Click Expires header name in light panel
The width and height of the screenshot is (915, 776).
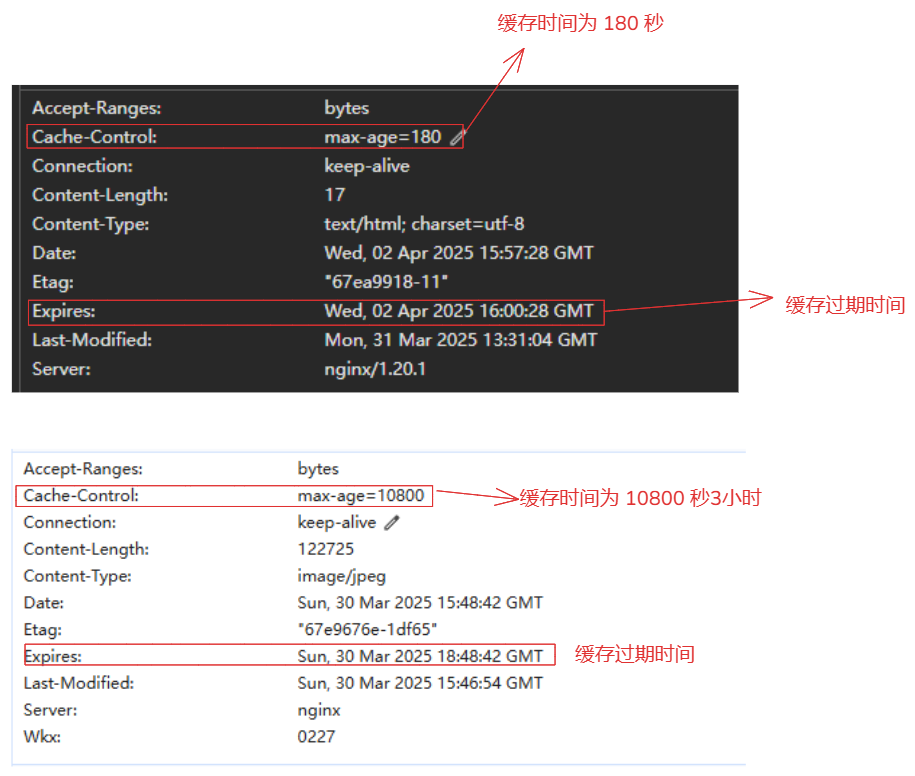53,656
